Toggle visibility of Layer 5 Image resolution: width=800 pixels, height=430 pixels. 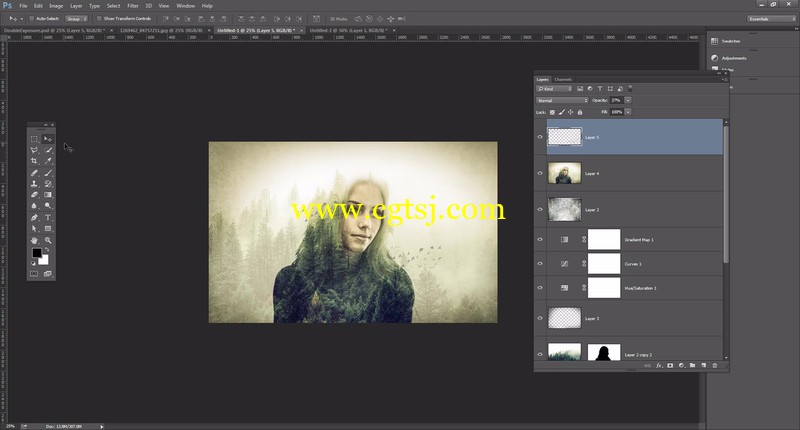click(540, 137)
